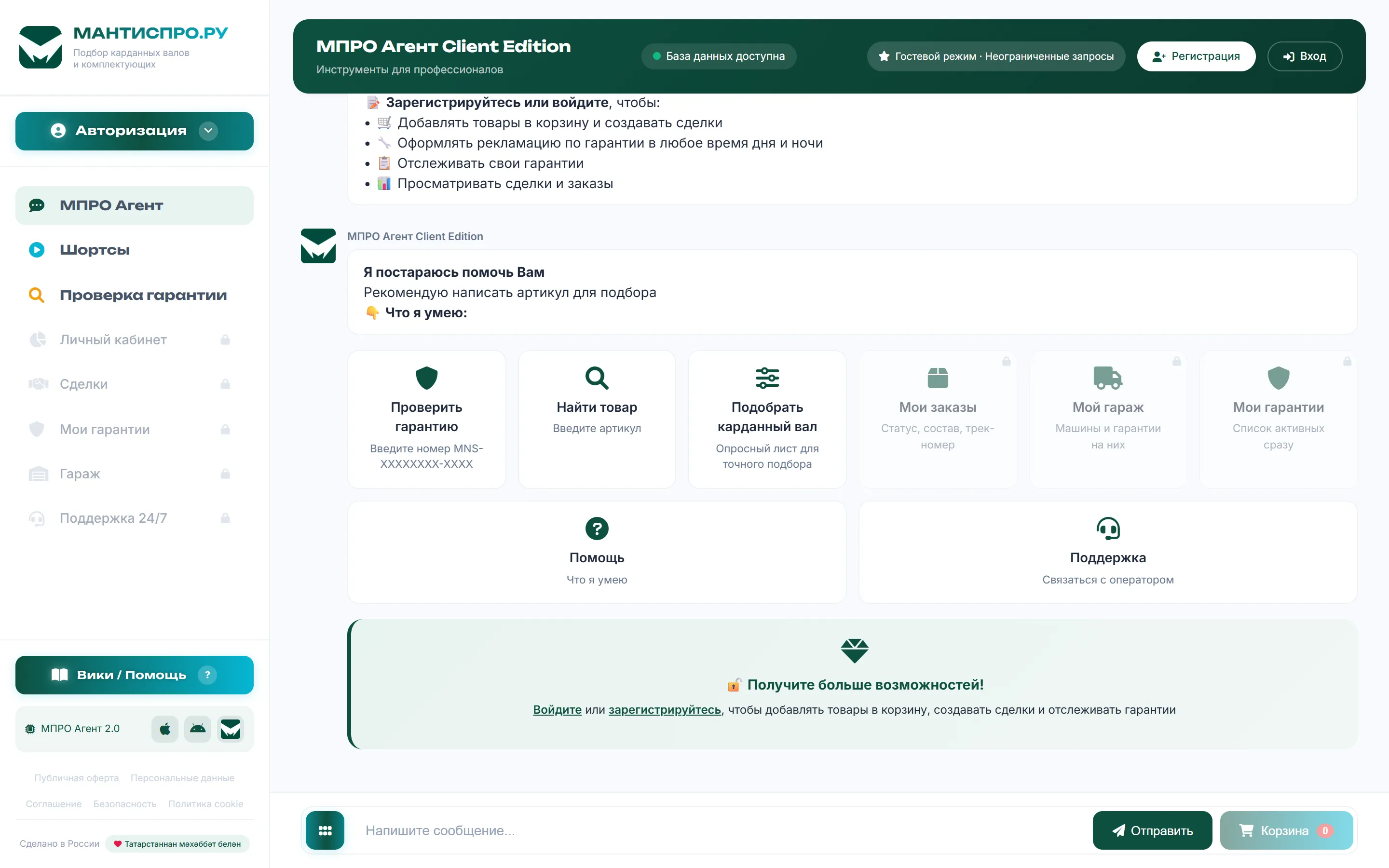Open the Найти товар search card

pyautogui.click(x=597, y=419)
